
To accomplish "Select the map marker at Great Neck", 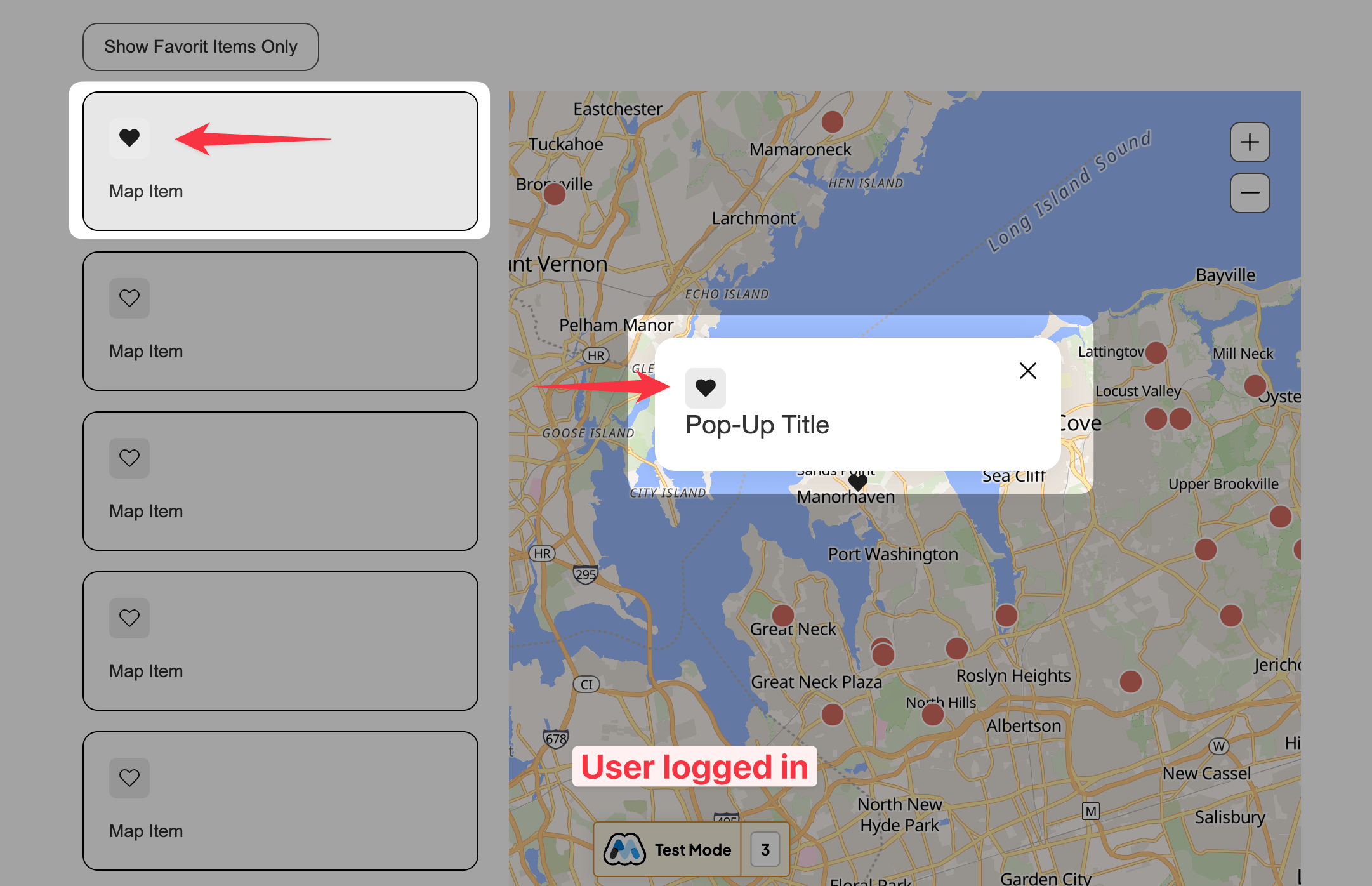I will coord(783,615).
